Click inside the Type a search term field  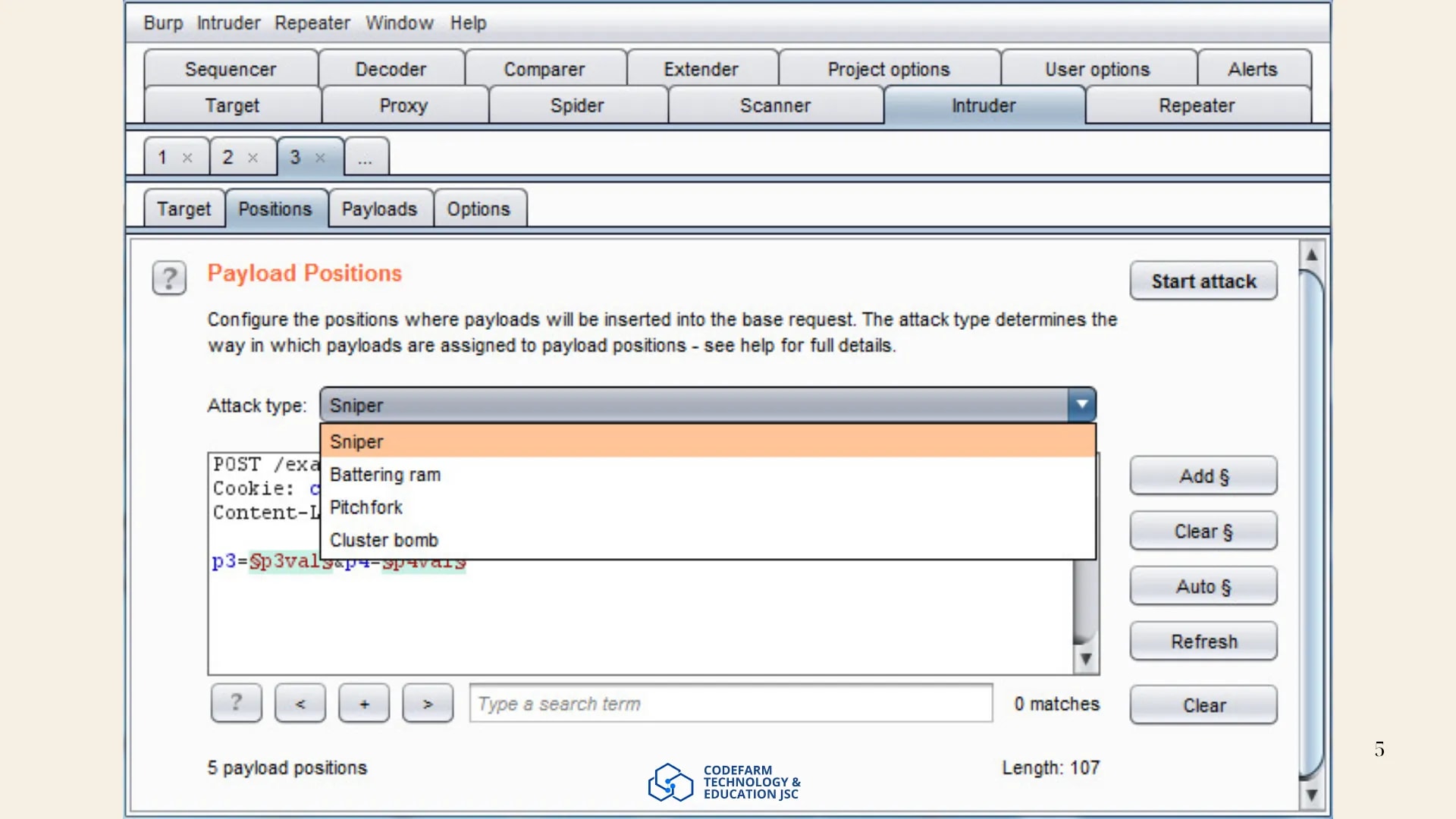(x=730, y=703)
